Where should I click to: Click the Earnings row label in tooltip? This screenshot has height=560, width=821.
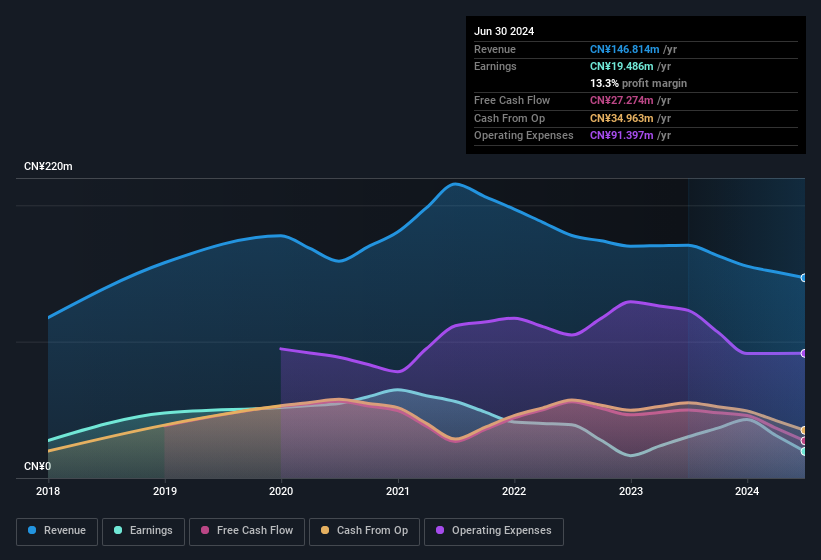click(495, 66)
